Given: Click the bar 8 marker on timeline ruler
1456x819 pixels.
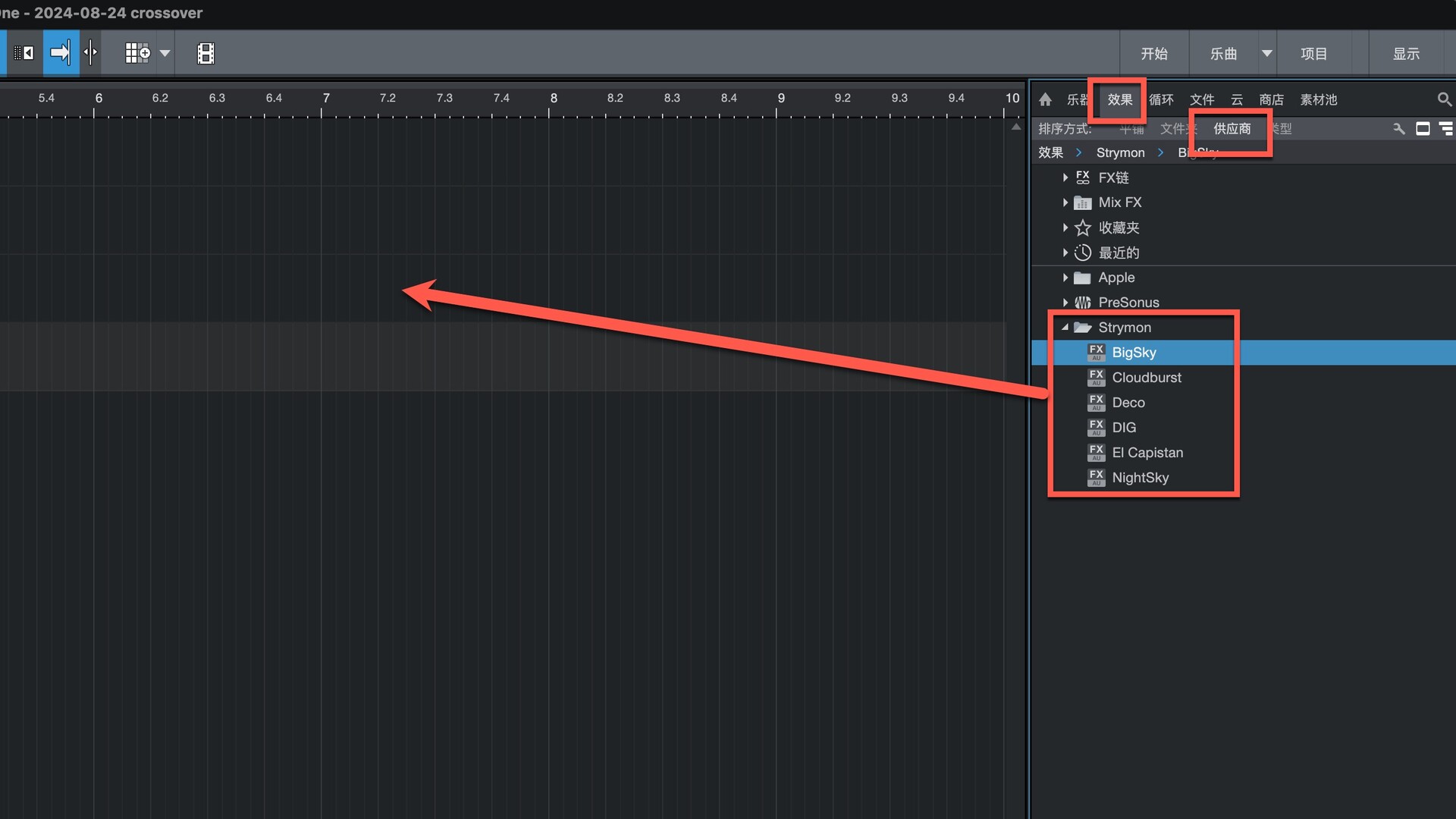Looking at the screenshot, I should point(553,98).
